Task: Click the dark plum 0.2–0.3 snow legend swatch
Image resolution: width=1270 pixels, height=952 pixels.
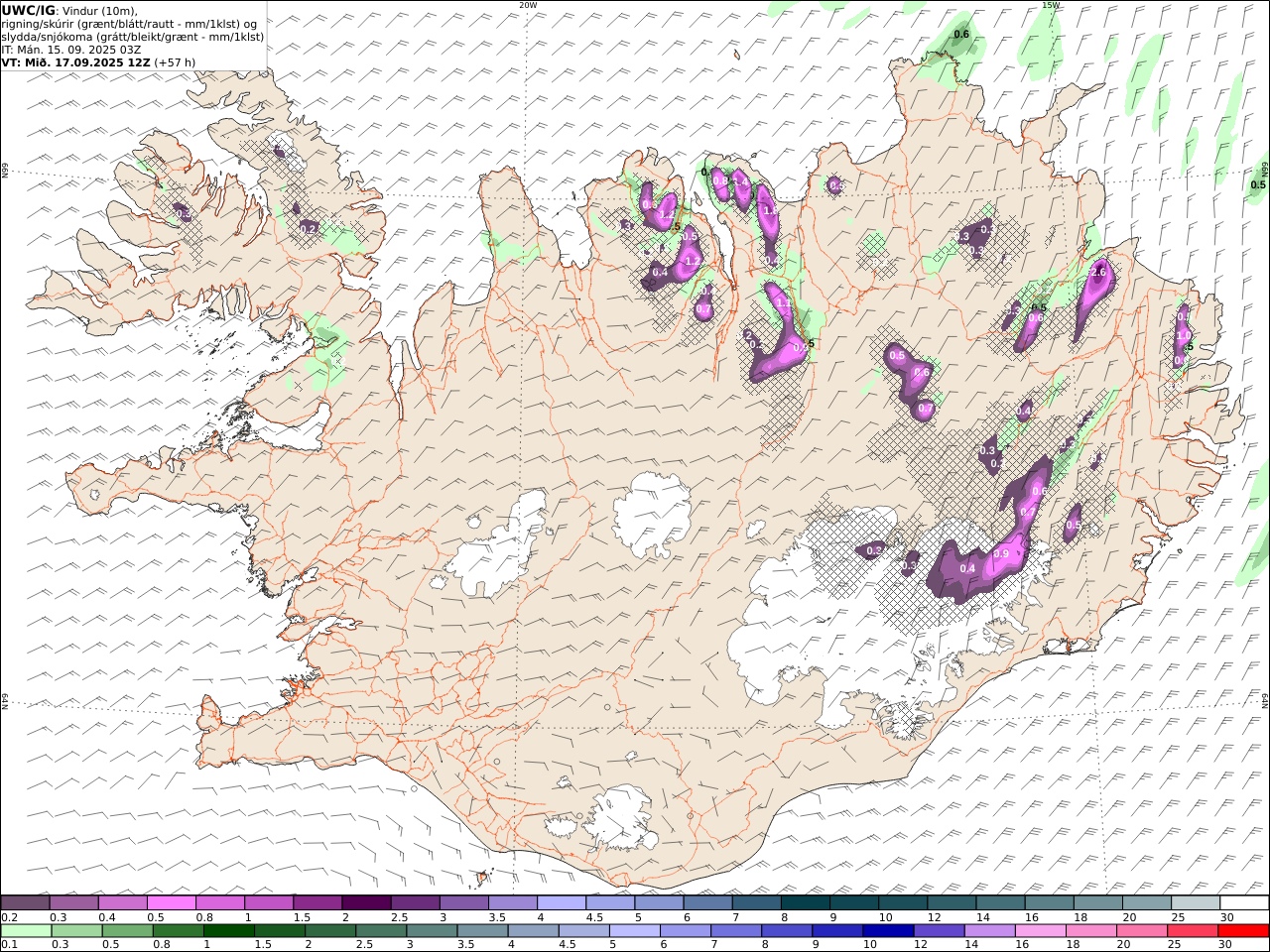Action: tap(26, 903)
